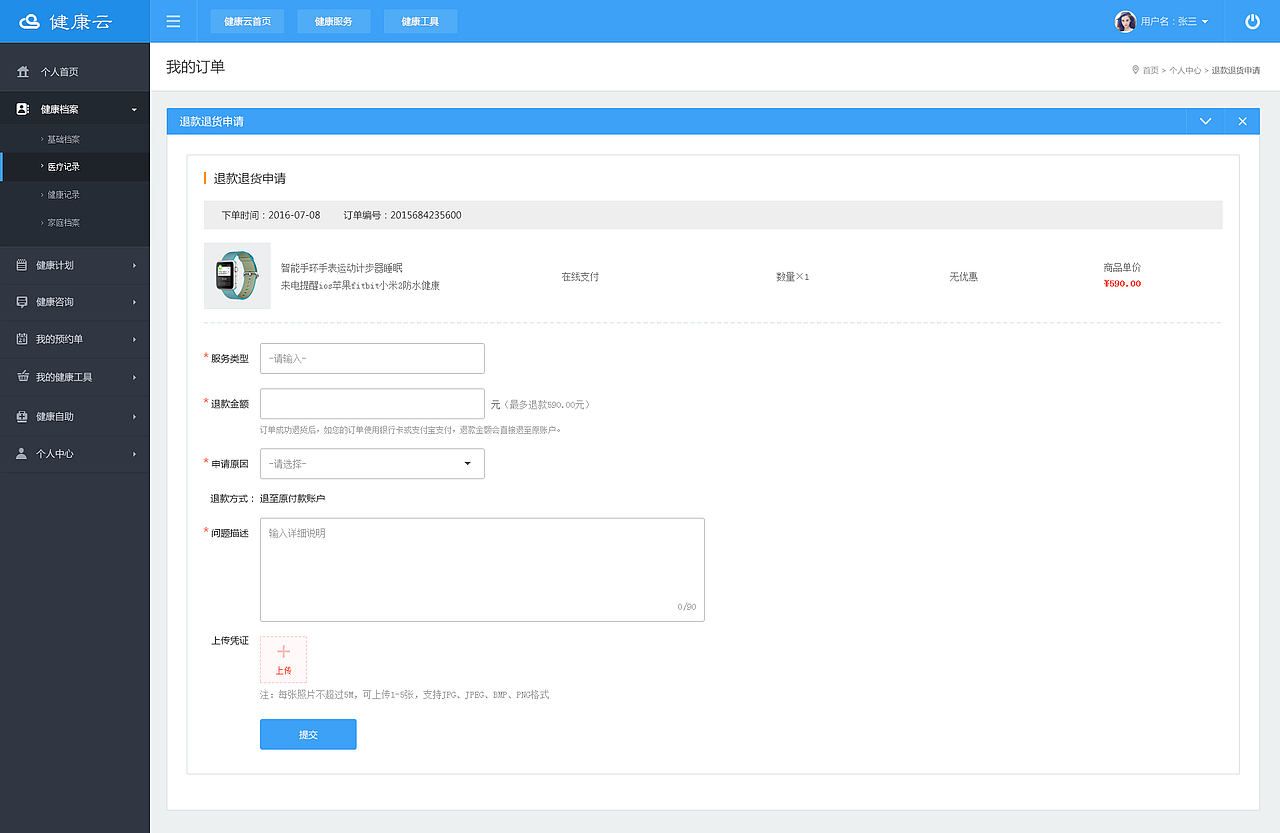Screen dimensions: 1280x833
Task: Click the smartwatch product thumbnail
Action: click(x=237, y=276)
